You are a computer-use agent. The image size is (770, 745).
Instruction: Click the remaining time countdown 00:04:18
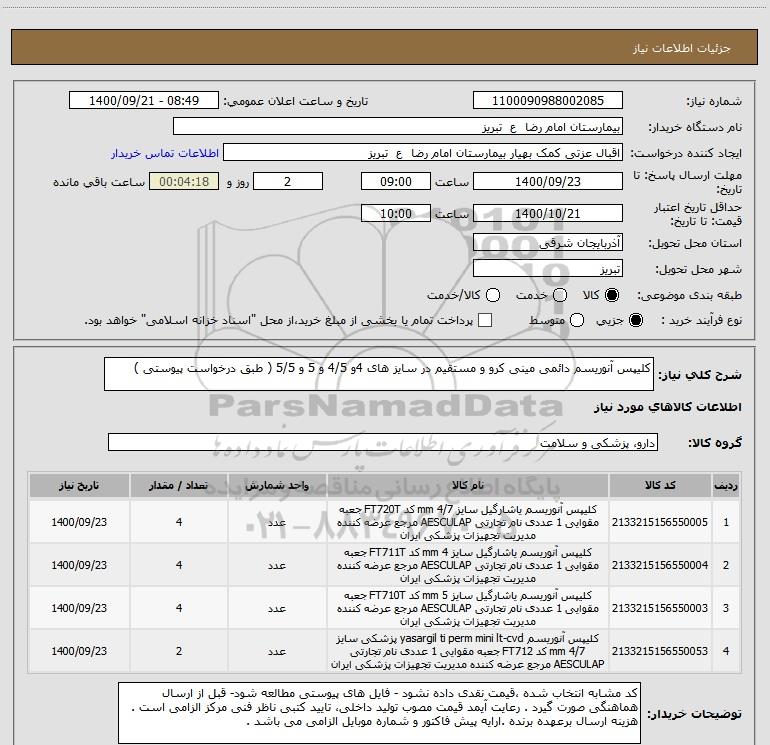184,181
